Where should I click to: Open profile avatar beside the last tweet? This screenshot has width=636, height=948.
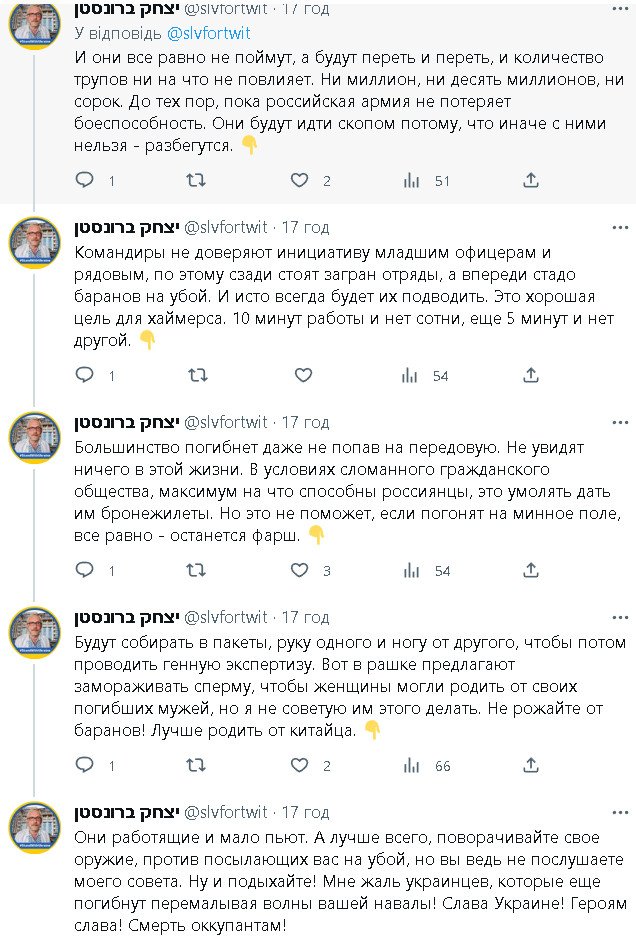coord(35,828)
